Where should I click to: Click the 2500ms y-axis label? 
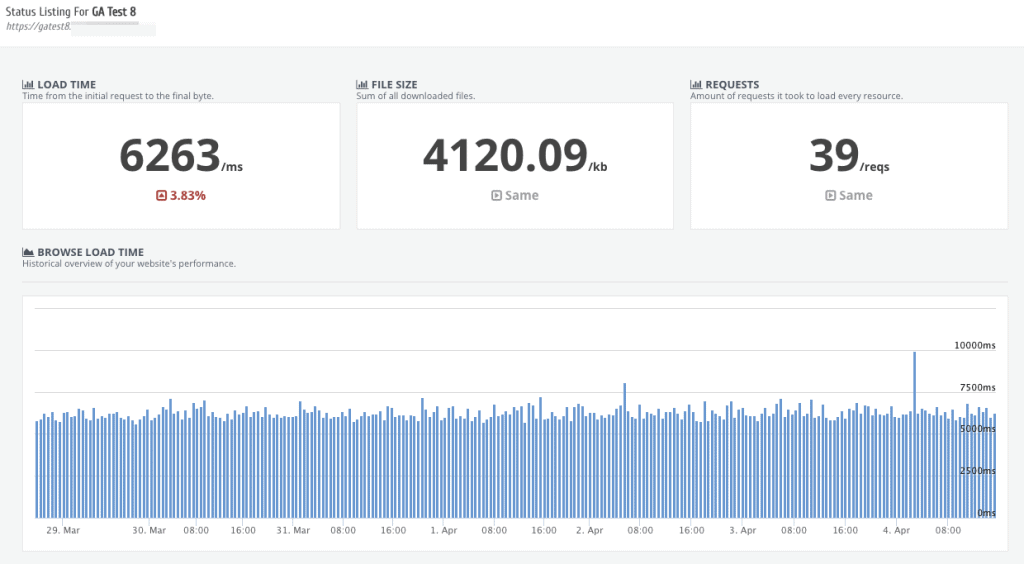[978, 471]
